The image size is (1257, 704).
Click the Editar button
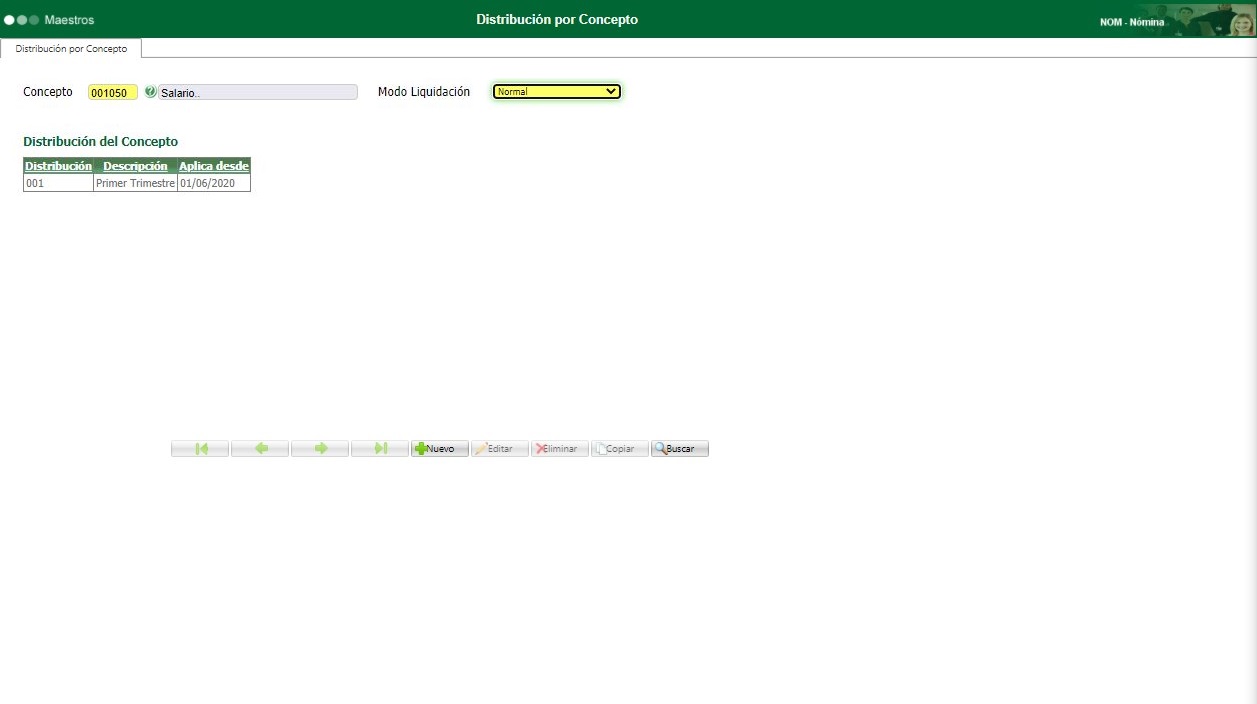tap(499, 448)
